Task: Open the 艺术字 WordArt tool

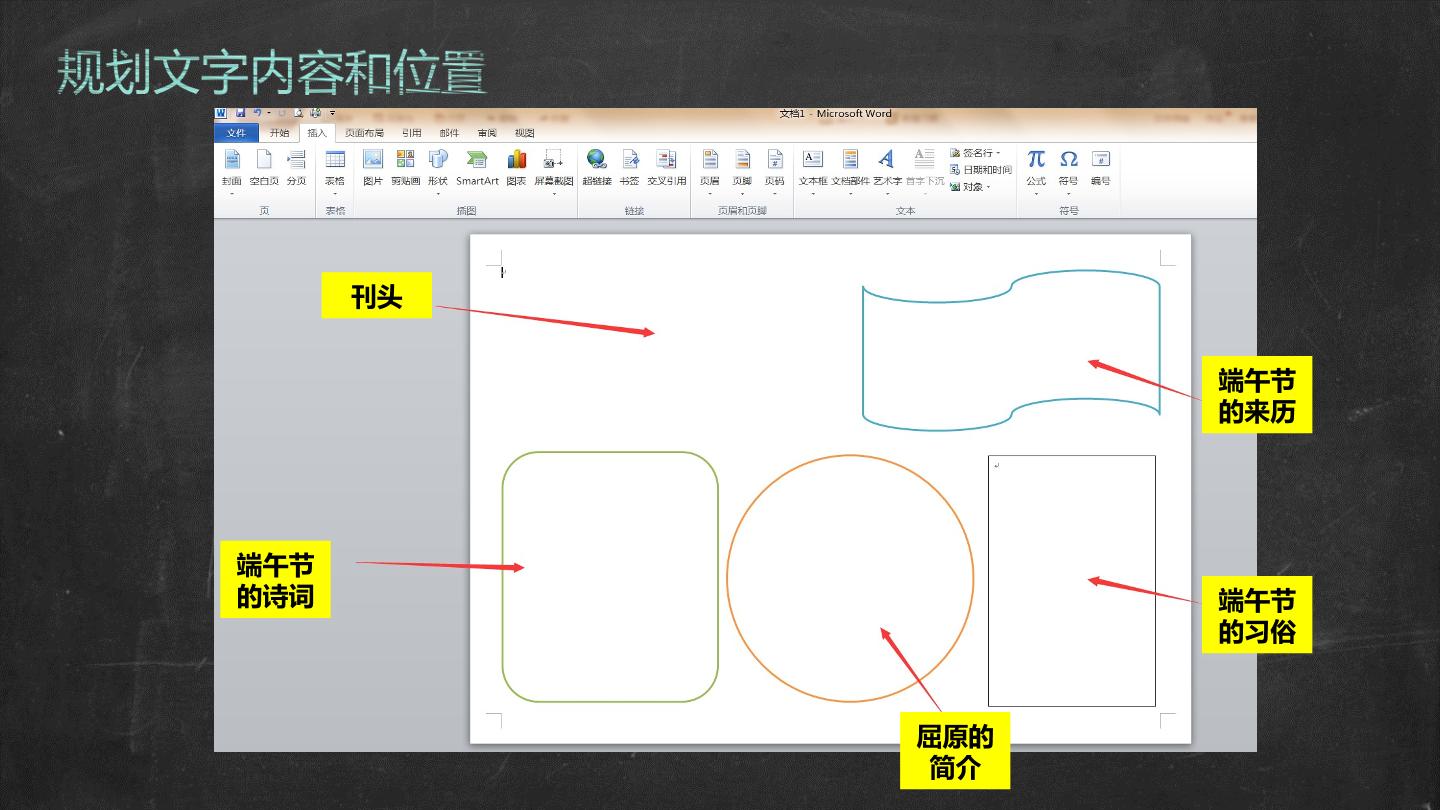Action: [887, 170]
